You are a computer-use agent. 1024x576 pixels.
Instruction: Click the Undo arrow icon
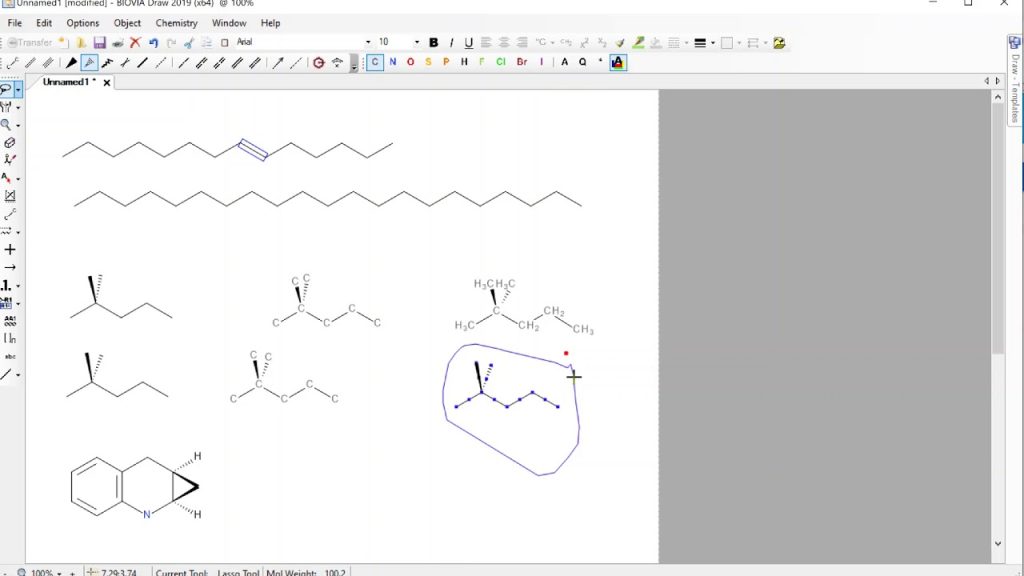153,43
